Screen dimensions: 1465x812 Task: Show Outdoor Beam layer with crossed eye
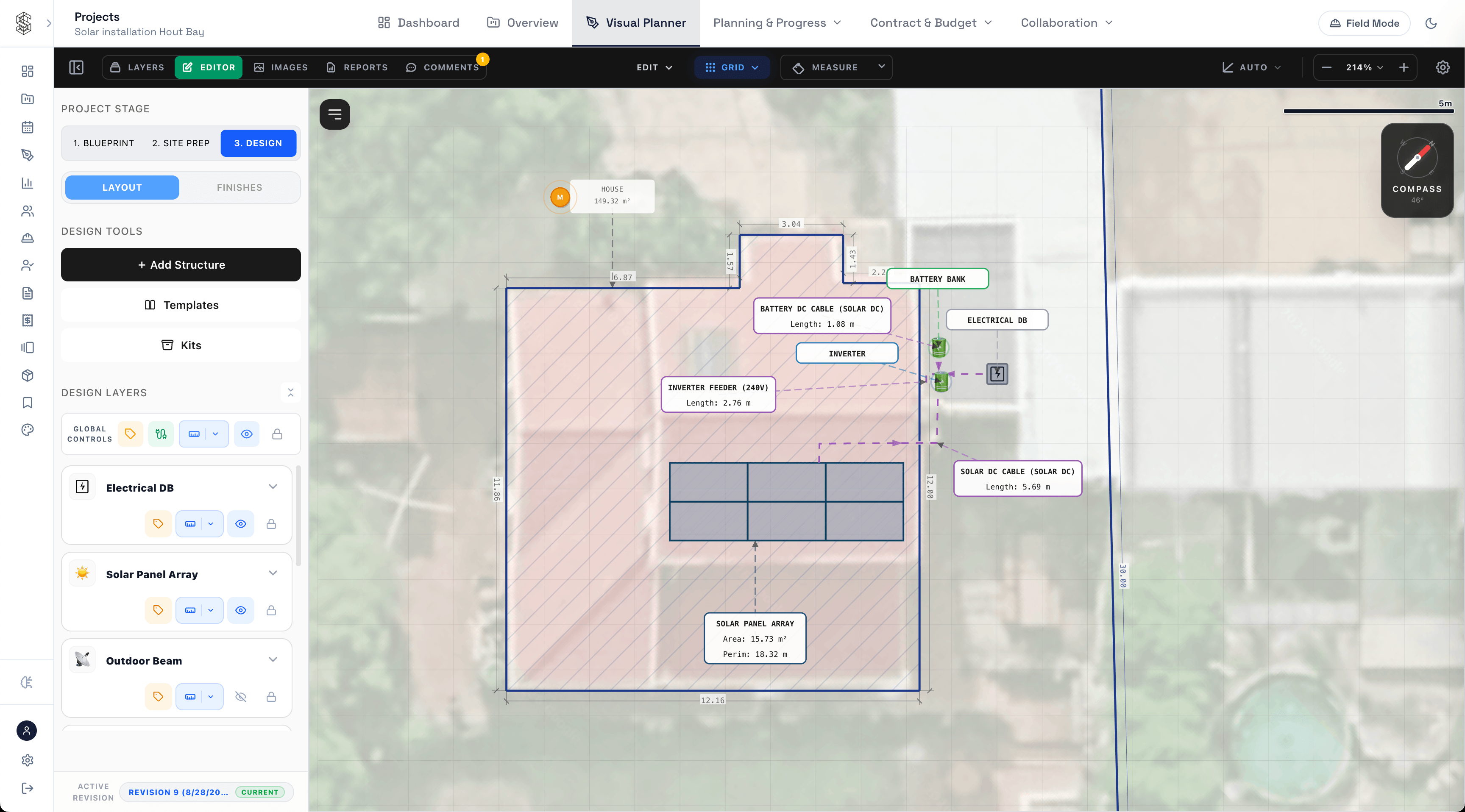[x=241, y=697]
